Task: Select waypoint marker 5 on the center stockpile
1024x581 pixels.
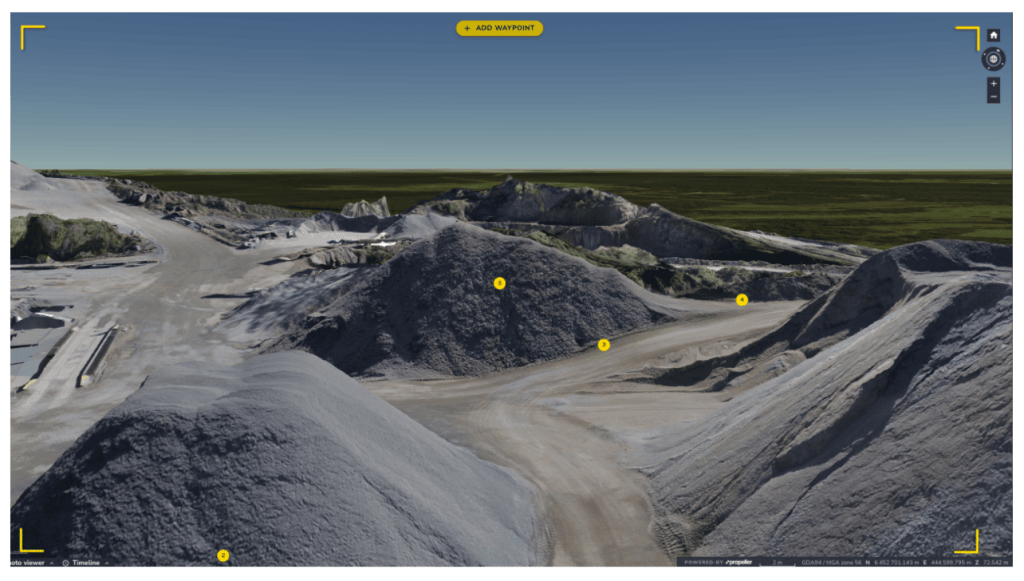Action: pyautogui.click(x=499, y=283)
